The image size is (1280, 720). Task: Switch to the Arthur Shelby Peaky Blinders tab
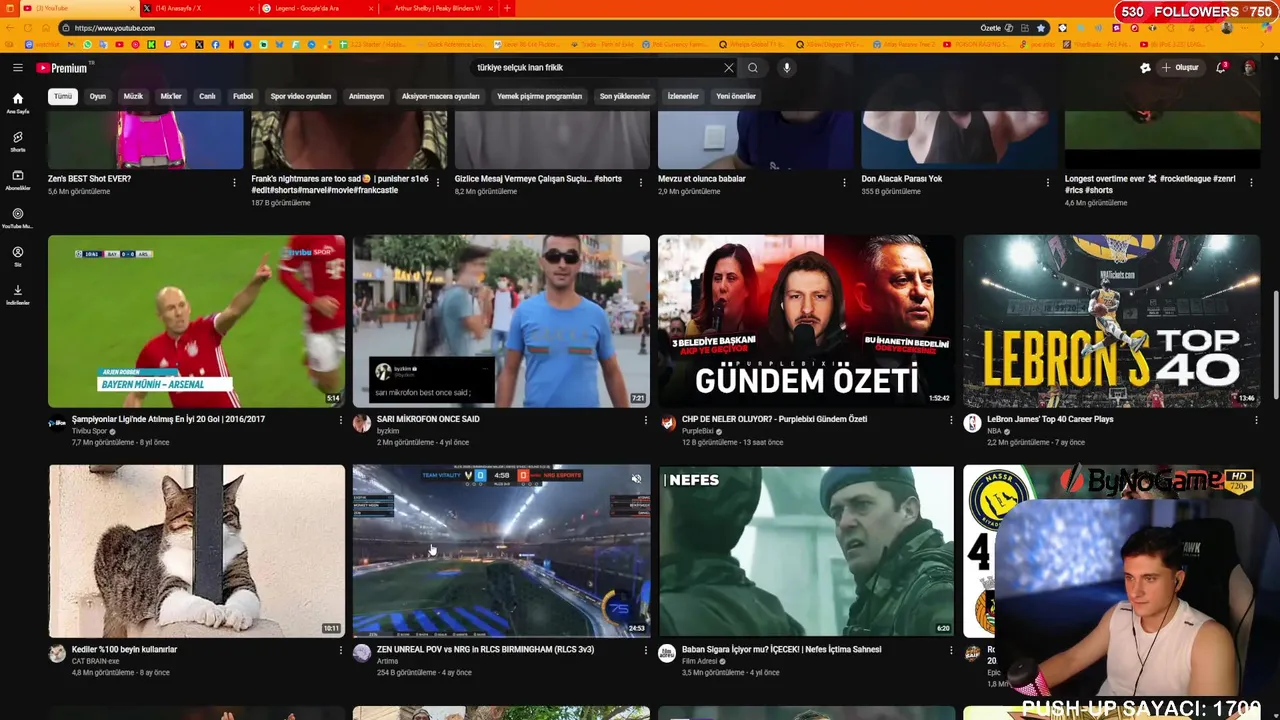(x=436, y=8)
